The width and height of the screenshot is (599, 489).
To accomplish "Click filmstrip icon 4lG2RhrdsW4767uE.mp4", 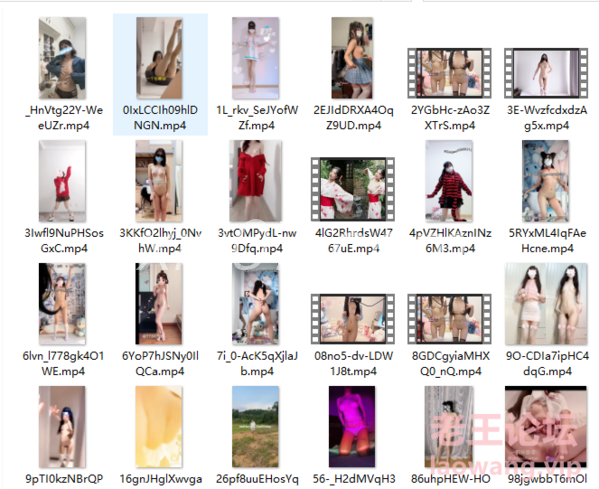I will [x=353, y=189].
